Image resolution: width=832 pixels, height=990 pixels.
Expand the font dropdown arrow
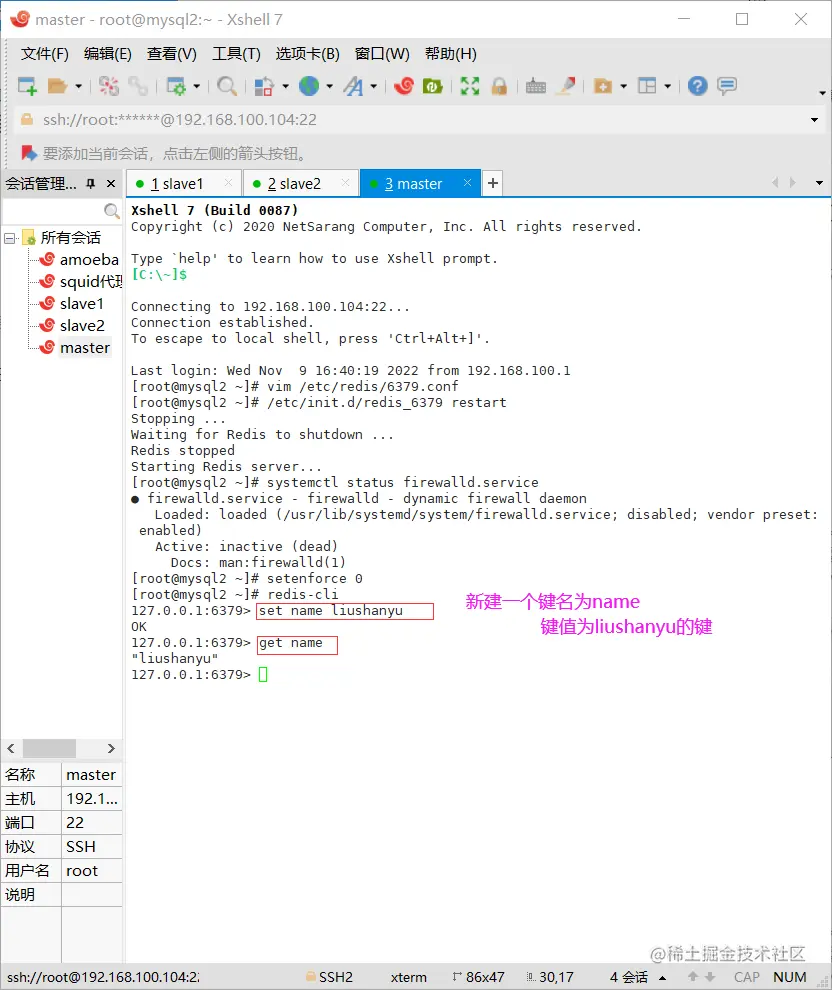point(374,86)
